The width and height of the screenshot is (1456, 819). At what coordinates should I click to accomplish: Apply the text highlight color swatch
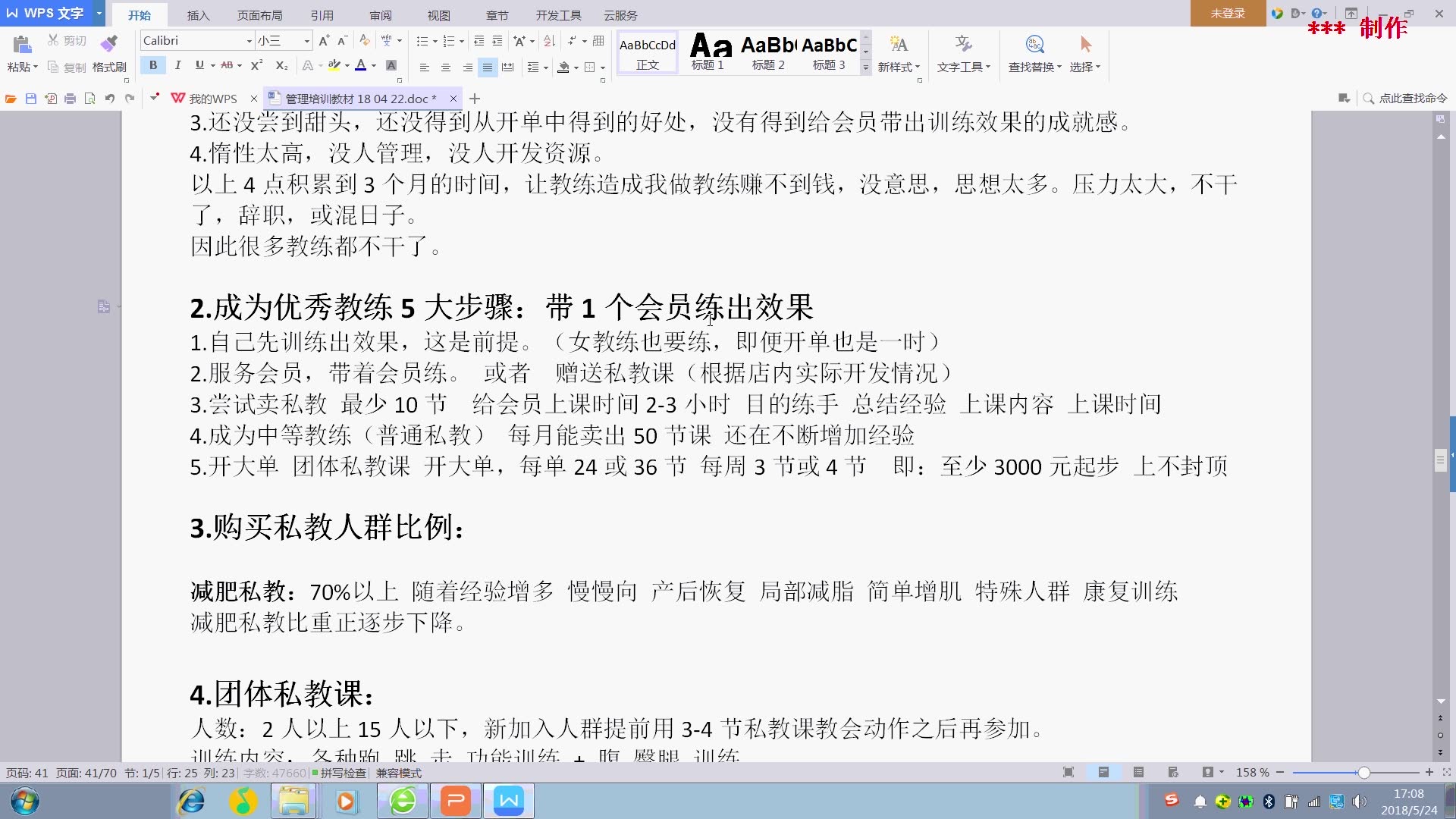point(334,65)
